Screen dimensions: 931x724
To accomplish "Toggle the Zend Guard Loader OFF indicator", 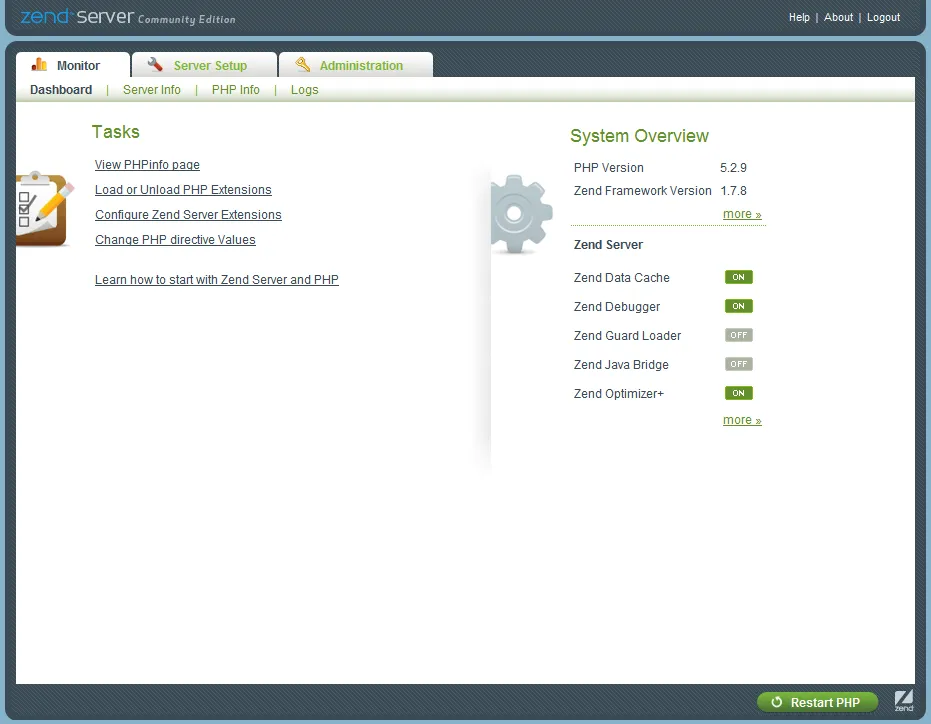I will point(738,336).
